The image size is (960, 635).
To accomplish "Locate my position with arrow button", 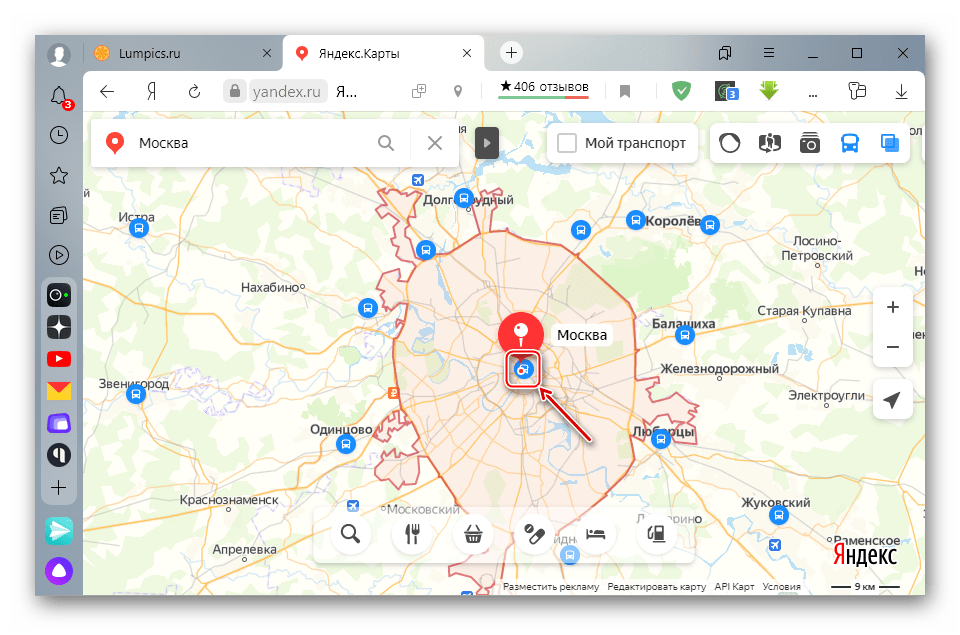I will click(893, 400).
